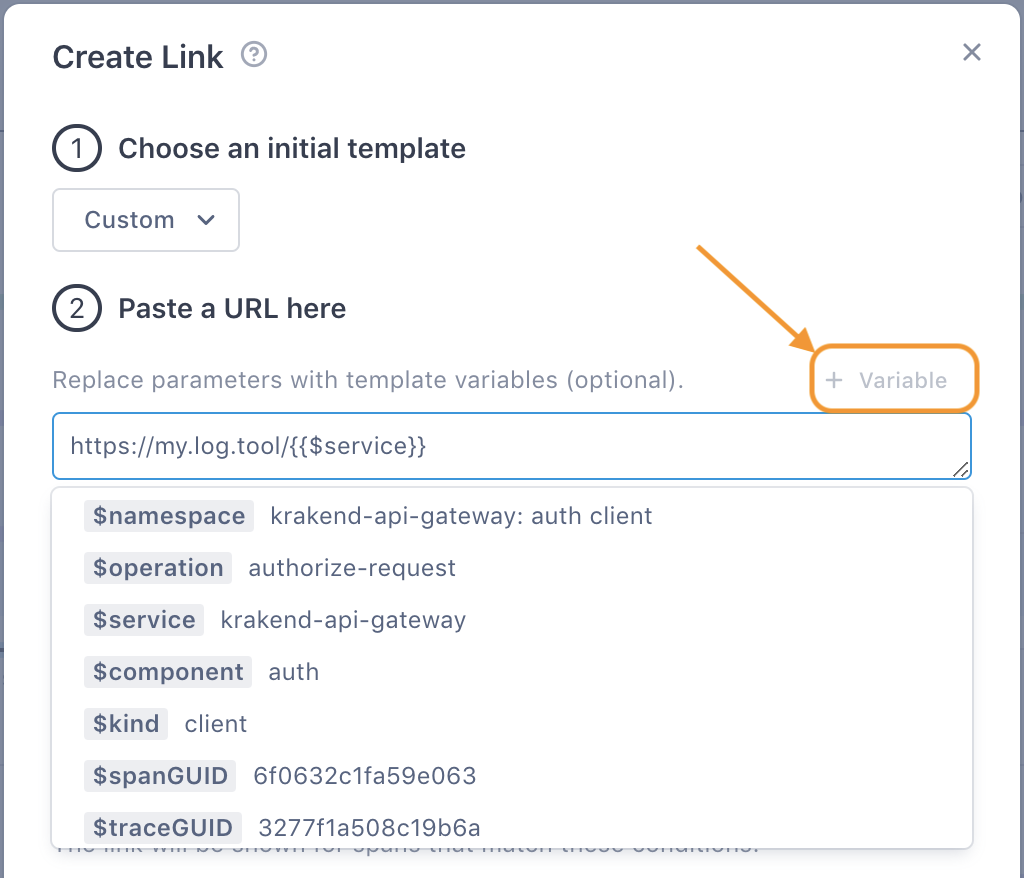
Task: Click the $traceGUID variable chip
Action: click(162, 827)
